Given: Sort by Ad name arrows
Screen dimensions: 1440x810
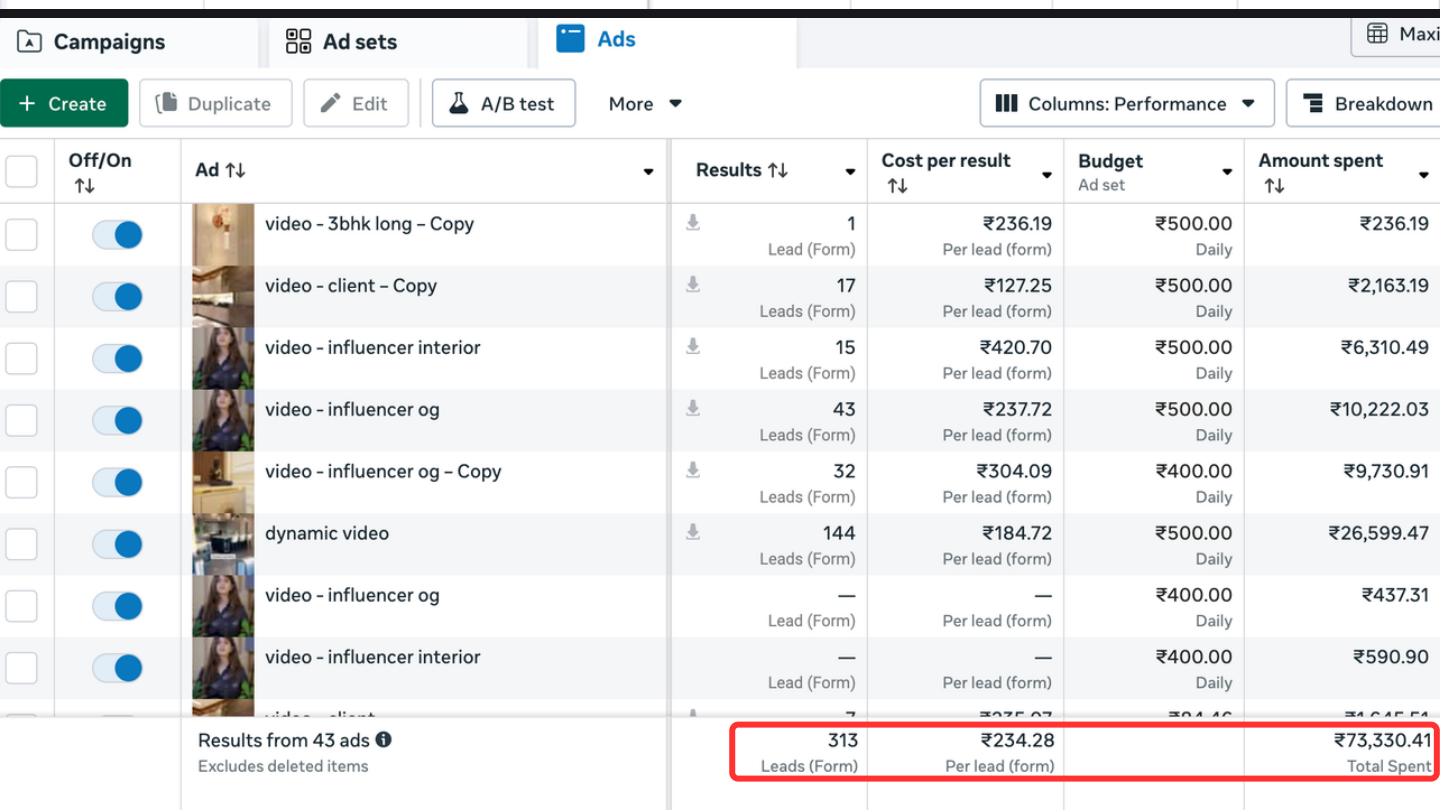Looking at the screenshot, I should pos(235,170).
